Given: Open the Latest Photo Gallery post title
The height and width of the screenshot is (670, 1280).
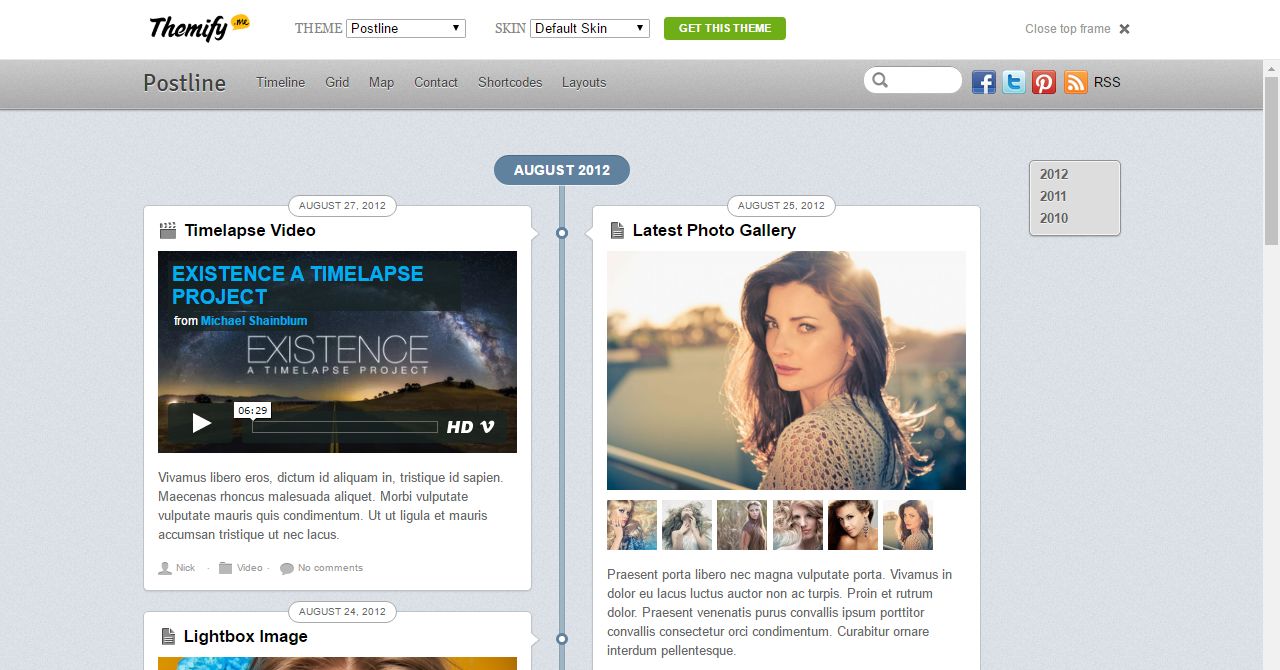Looking at the screenshot, I should 714,230.
